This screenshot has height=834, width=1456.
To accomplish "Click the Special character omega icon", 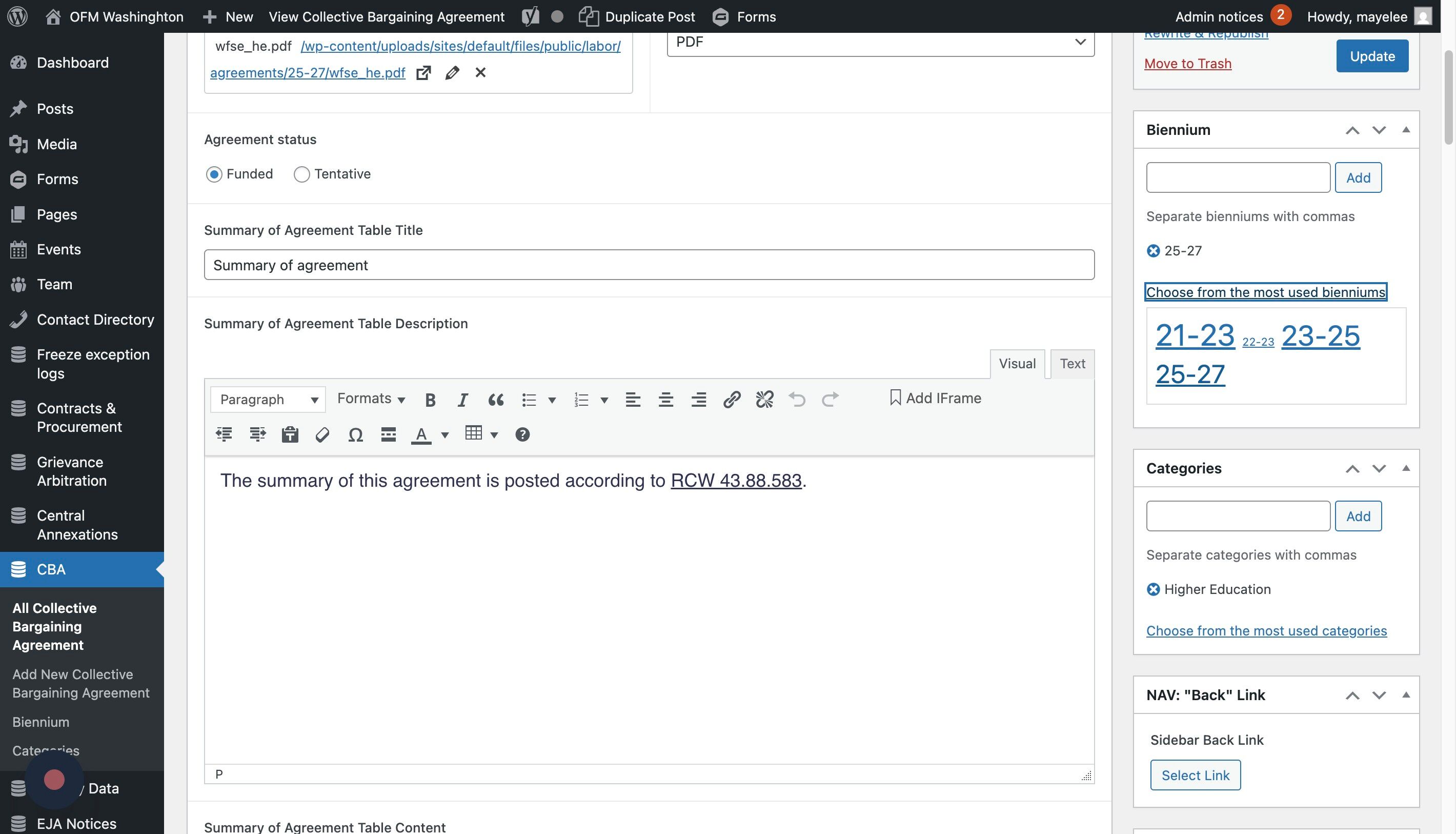I will coord(355,435).
